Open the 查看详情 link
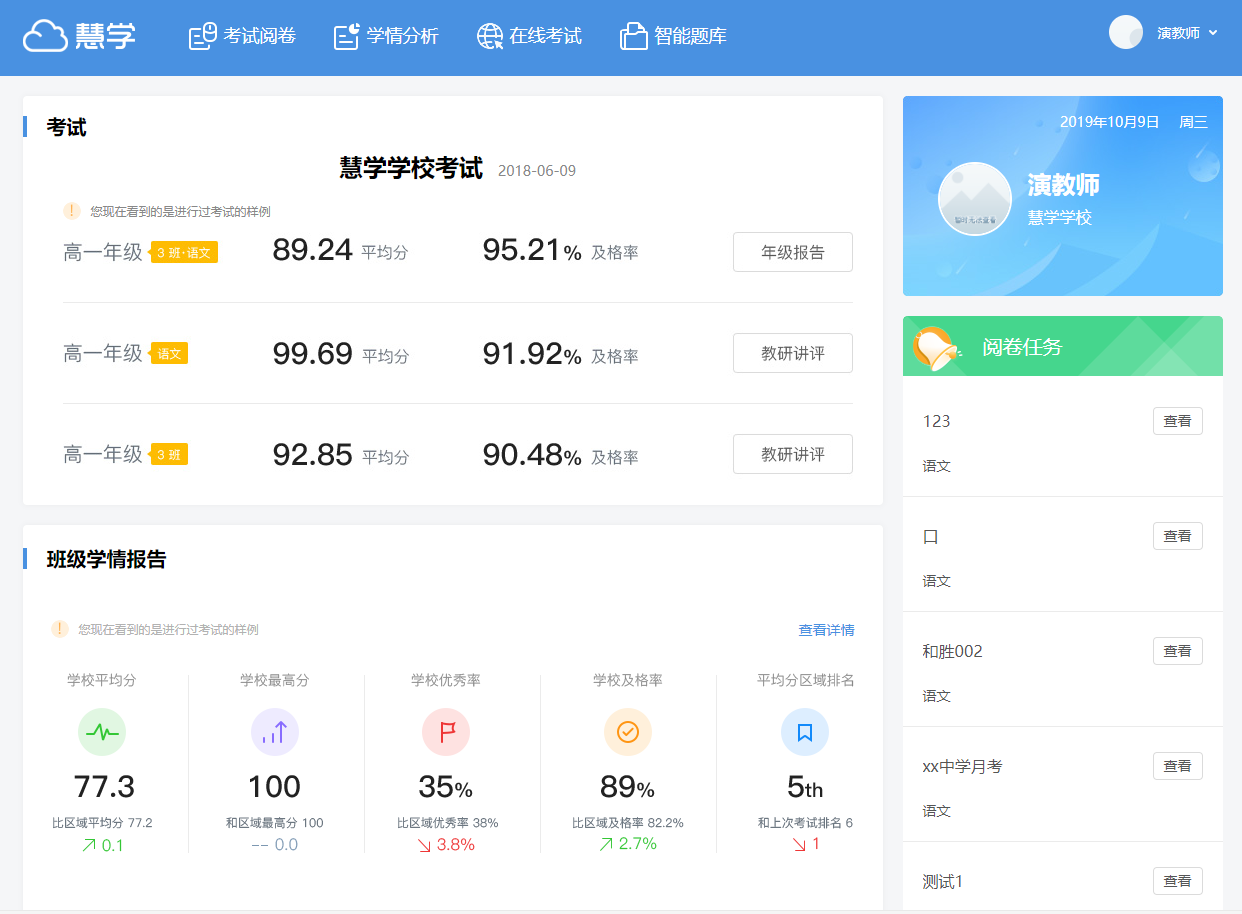The width and height of the screenshot is (1242, 914). coord(826,630)
